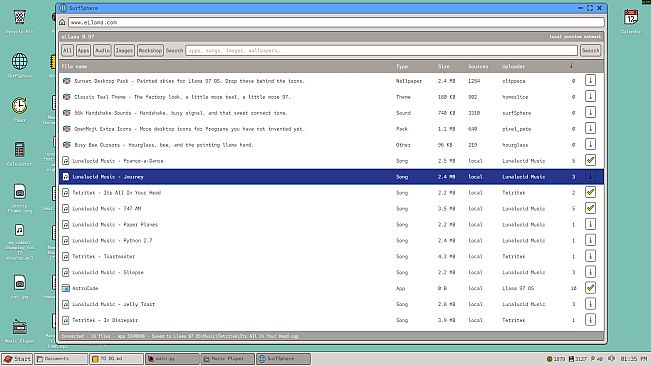Sort the list by Uploader column

(x=513, y=66)
